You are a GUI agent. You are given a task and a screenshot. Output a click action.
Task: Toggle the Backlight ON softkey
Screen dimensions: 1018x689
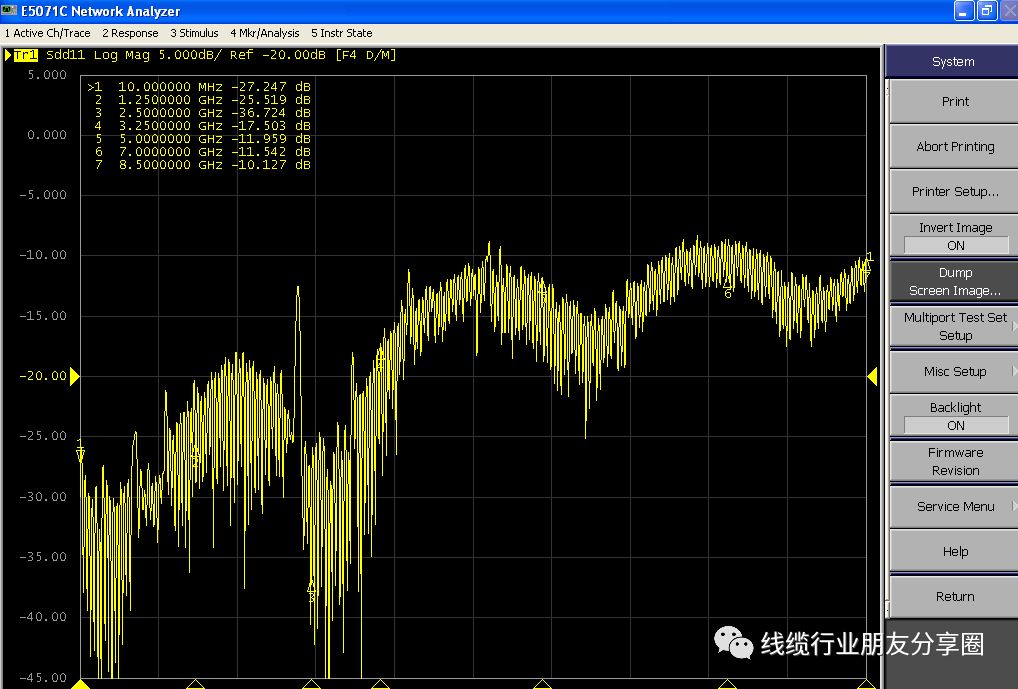pyautogui.click(x=954, y=416)
